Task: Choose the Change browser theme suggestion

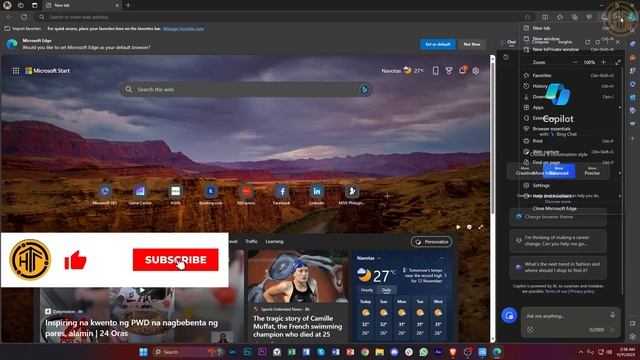Action: tap(558, 217)
